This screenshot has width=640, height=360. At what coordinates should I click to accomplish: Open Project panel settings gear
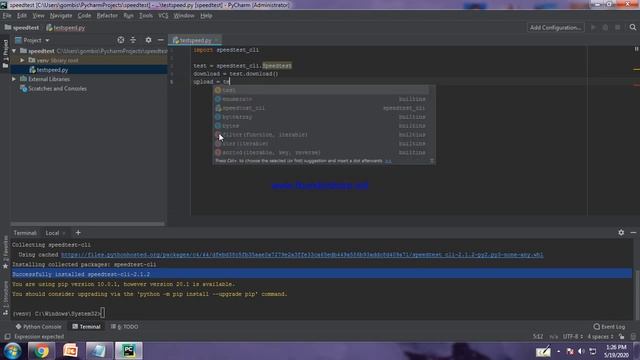(148, 40)
